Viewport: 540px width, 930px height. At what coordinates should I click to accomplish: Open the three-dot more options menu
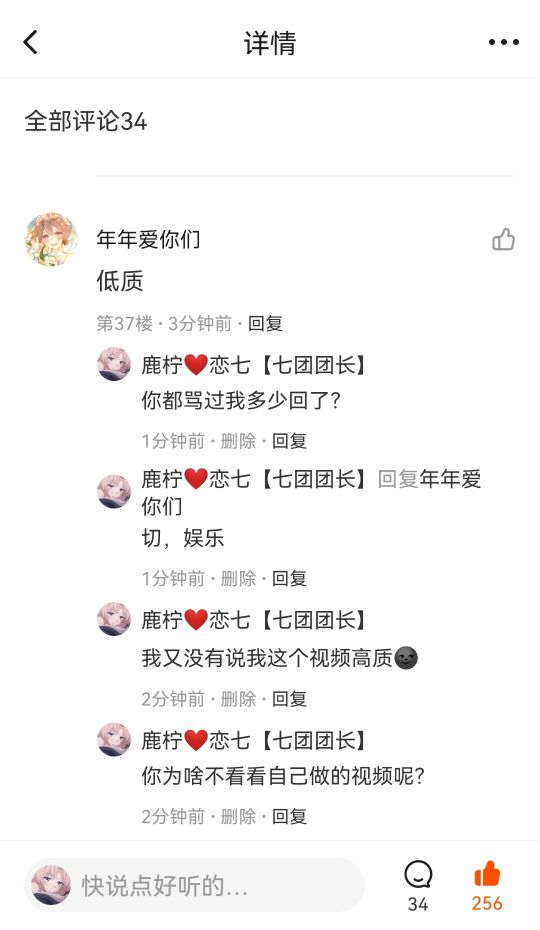click(x=504, y=42)
